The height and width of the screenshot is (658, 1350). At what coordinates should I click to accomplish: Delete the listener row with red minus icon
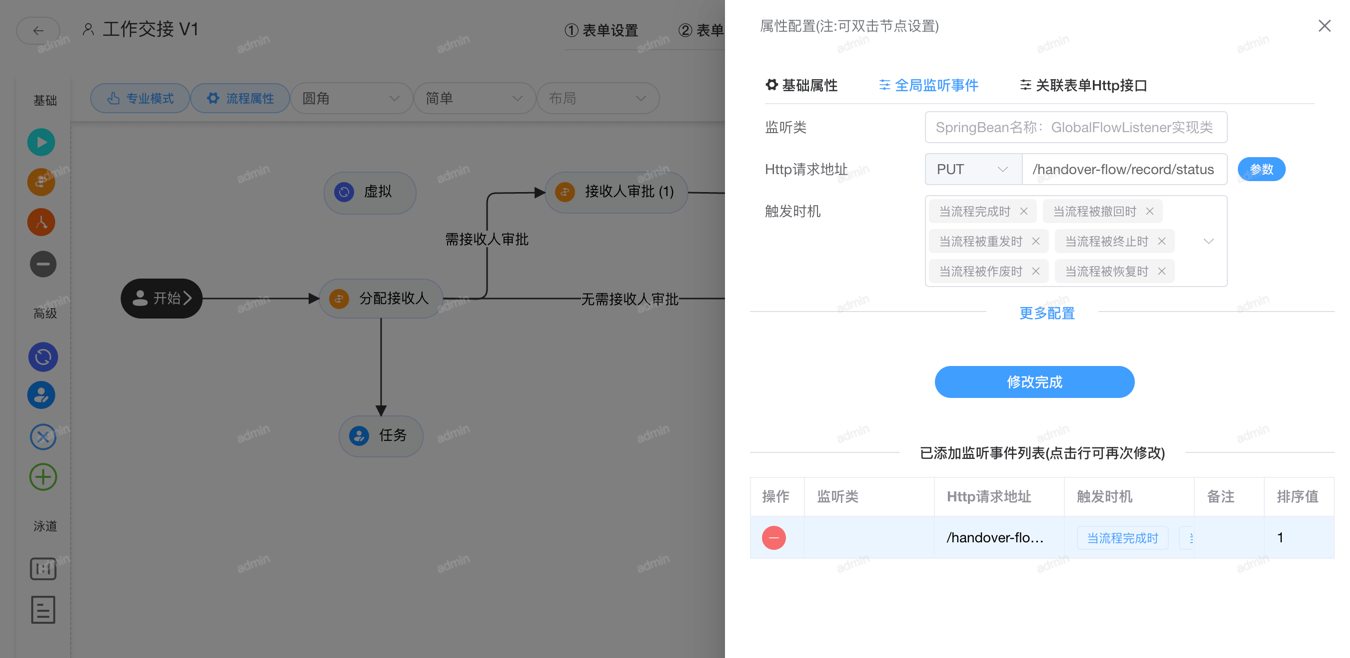tap(773, 538)
